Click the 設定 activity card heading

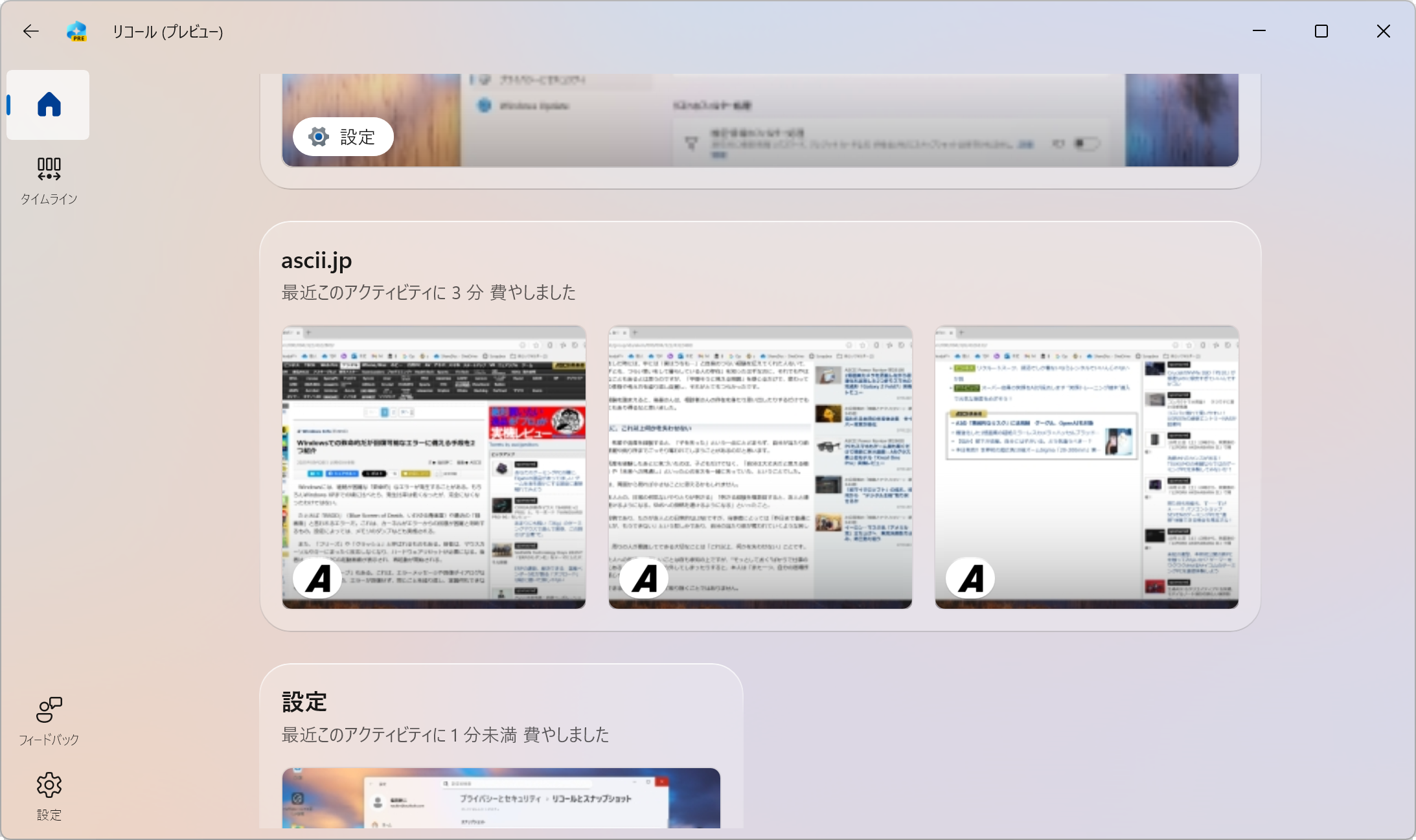pyautogui.click(x=304, y=702)
